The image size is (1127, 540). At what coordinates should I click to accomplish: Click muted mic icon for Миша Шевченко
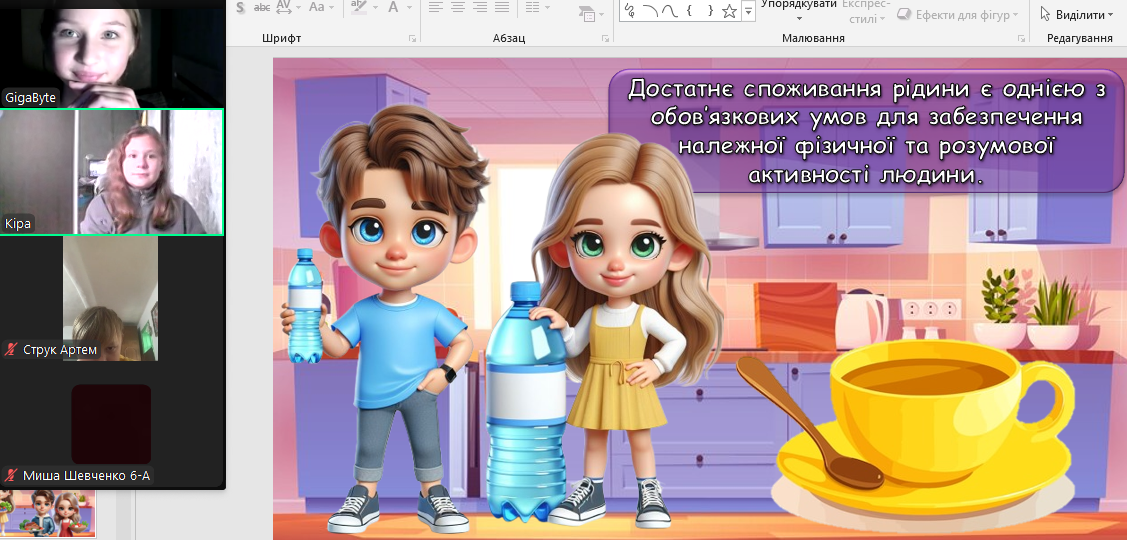[x=11, y=476]
